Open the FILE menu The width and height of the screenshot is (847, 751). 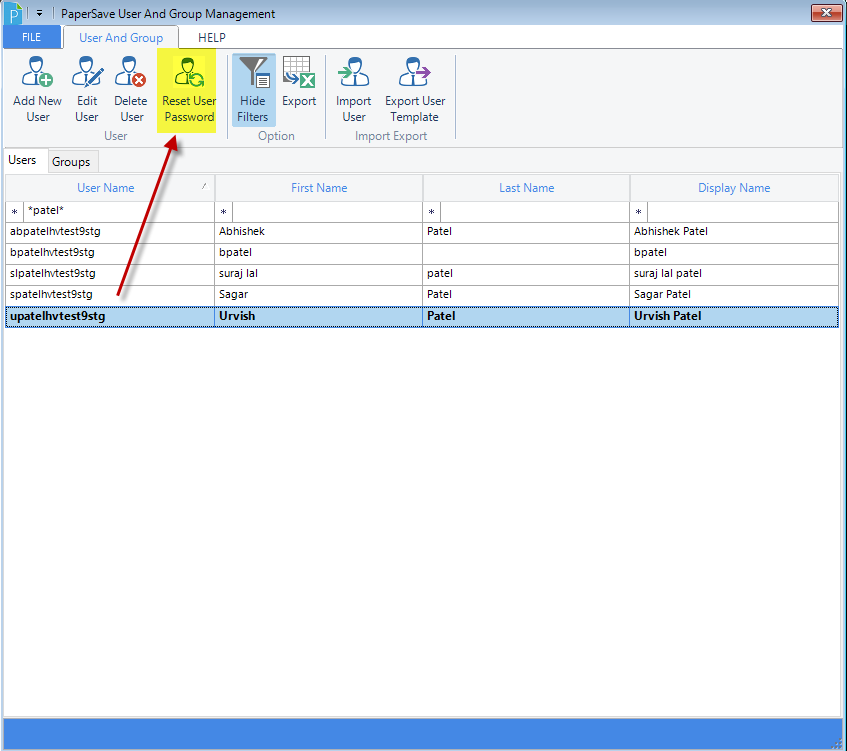pyautogui.click(x=31, y=37)
